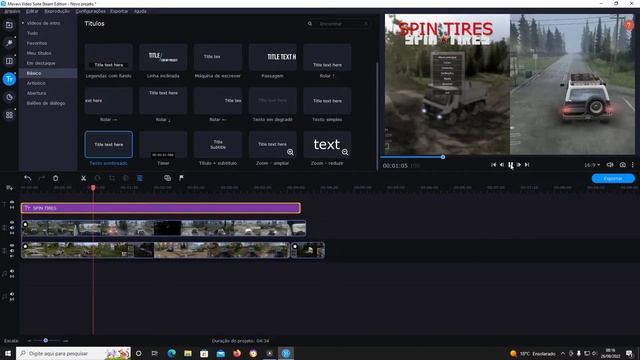Step back one frame in preview

502,165
